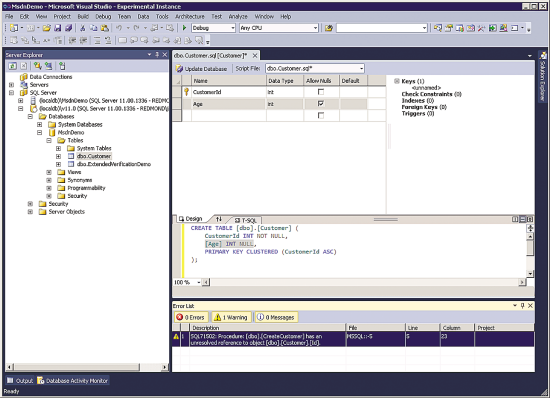
Task: Open the Database Activity Monitor tab
Action: (73, 380)
